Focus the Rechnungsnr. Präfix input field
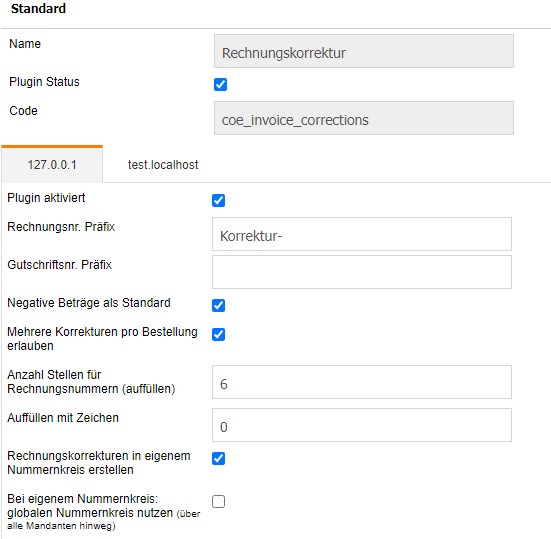Screen dimensions: 551x539 362,234
